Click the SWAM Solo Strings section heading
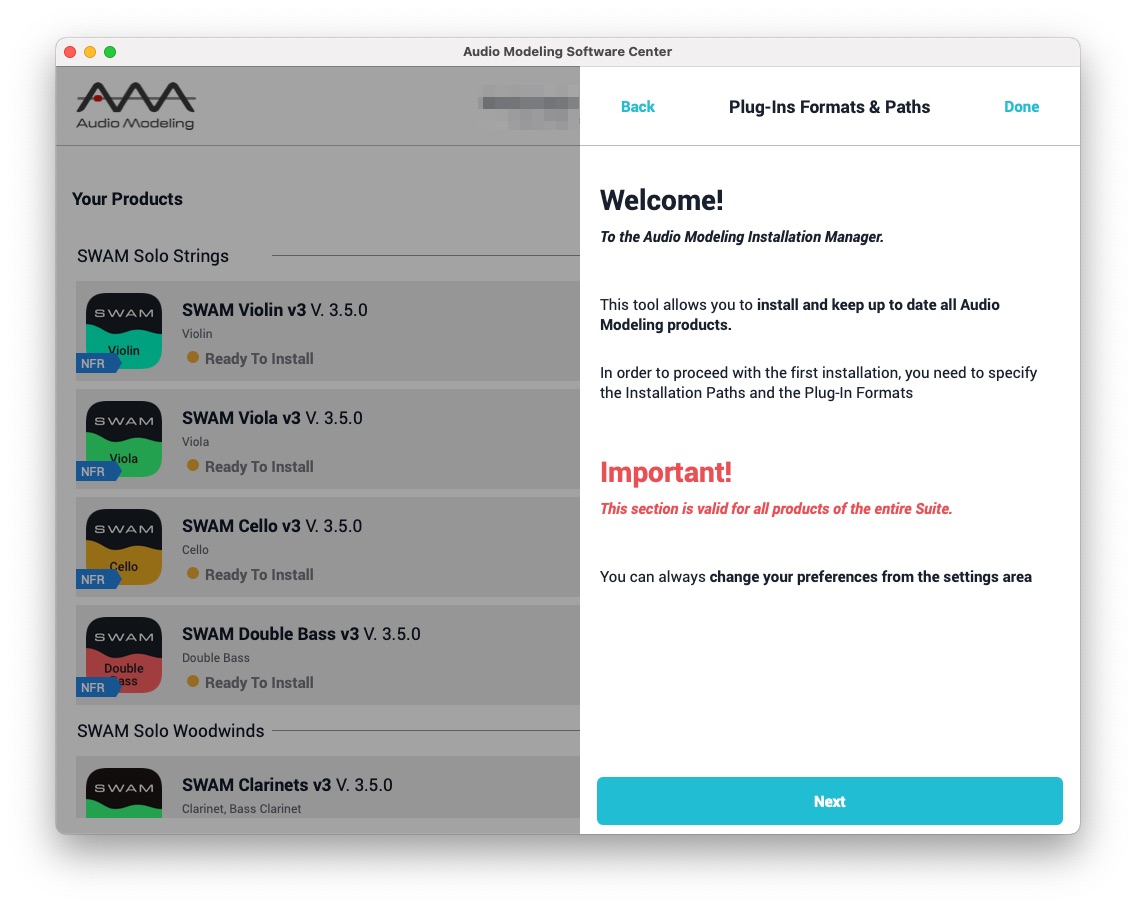 click(153, 256)
